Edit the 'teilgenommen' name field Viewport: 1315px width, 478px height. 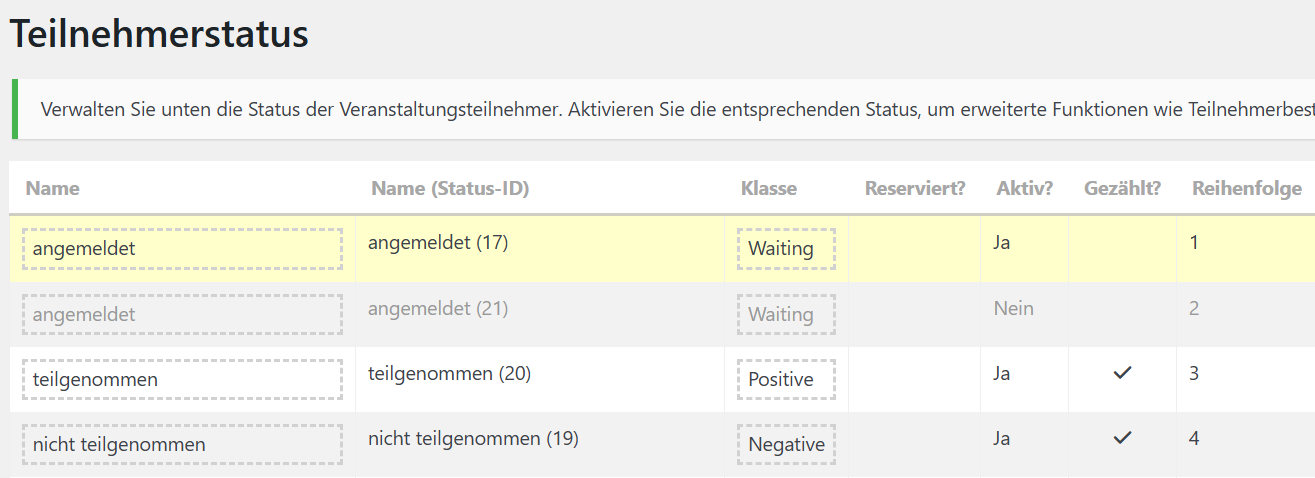(182, 379)
